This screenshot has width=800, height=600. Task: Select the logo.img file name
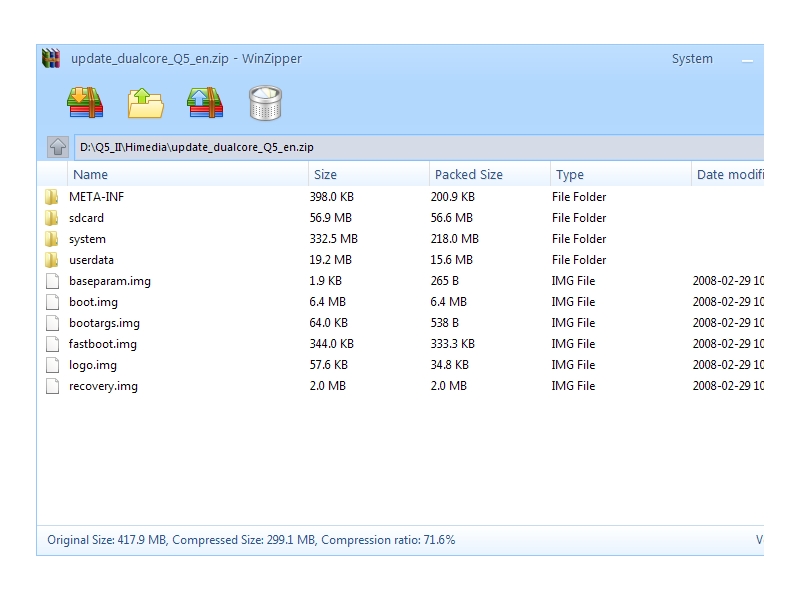[x=93, y=365]
